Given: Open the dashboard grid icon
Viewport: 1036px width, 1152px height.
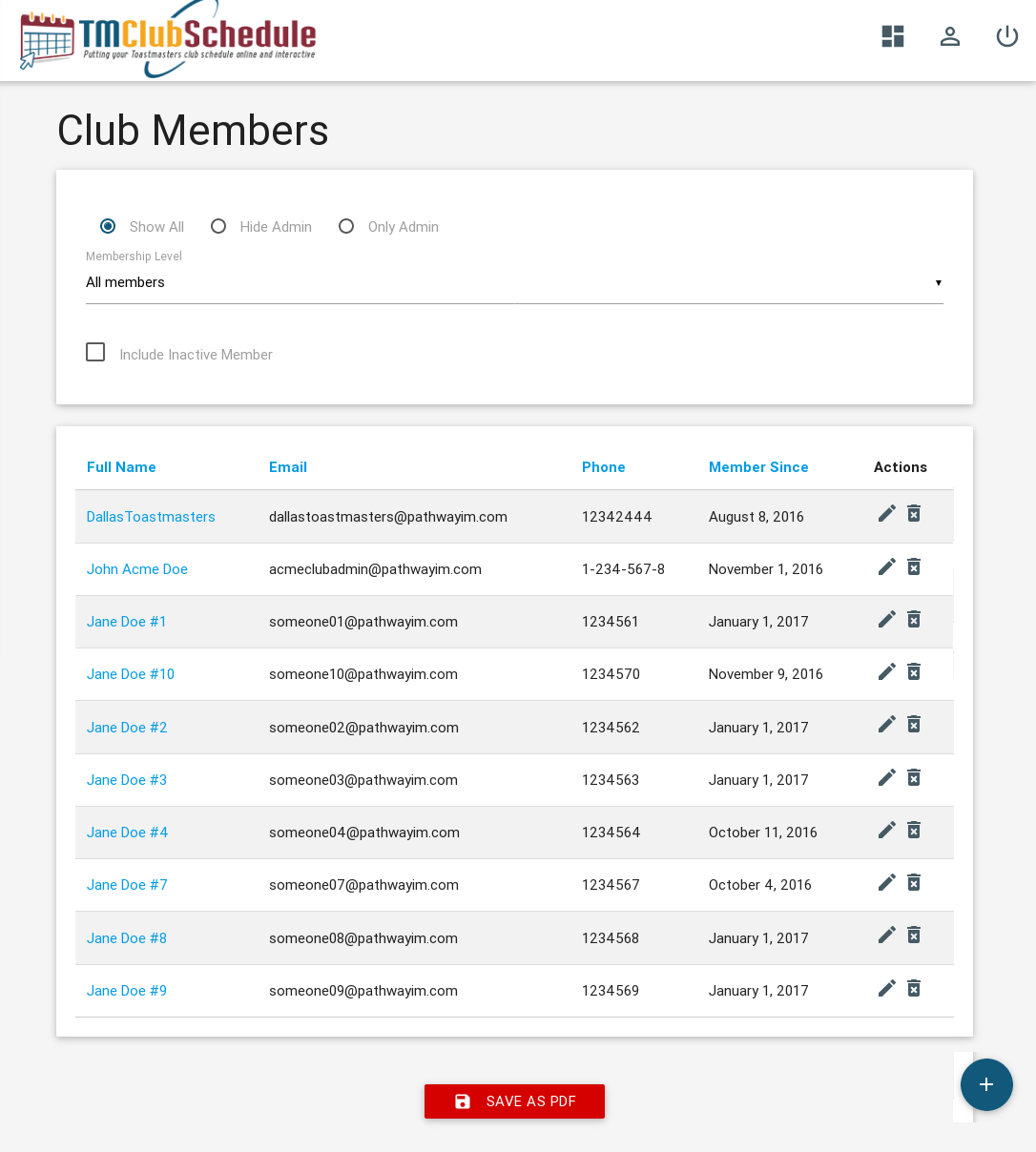Looking at the screenshot, I should [x=893, y=36].
